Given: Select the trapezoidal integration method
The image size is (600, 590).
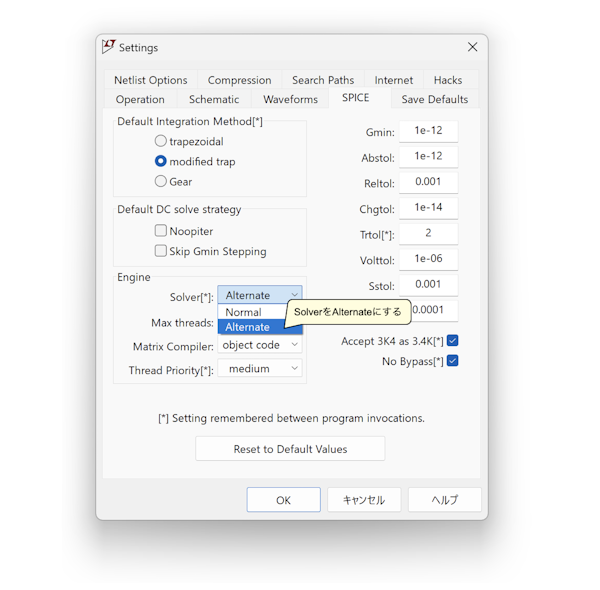Looking at the screenshot, I should (x=161, y=142).
